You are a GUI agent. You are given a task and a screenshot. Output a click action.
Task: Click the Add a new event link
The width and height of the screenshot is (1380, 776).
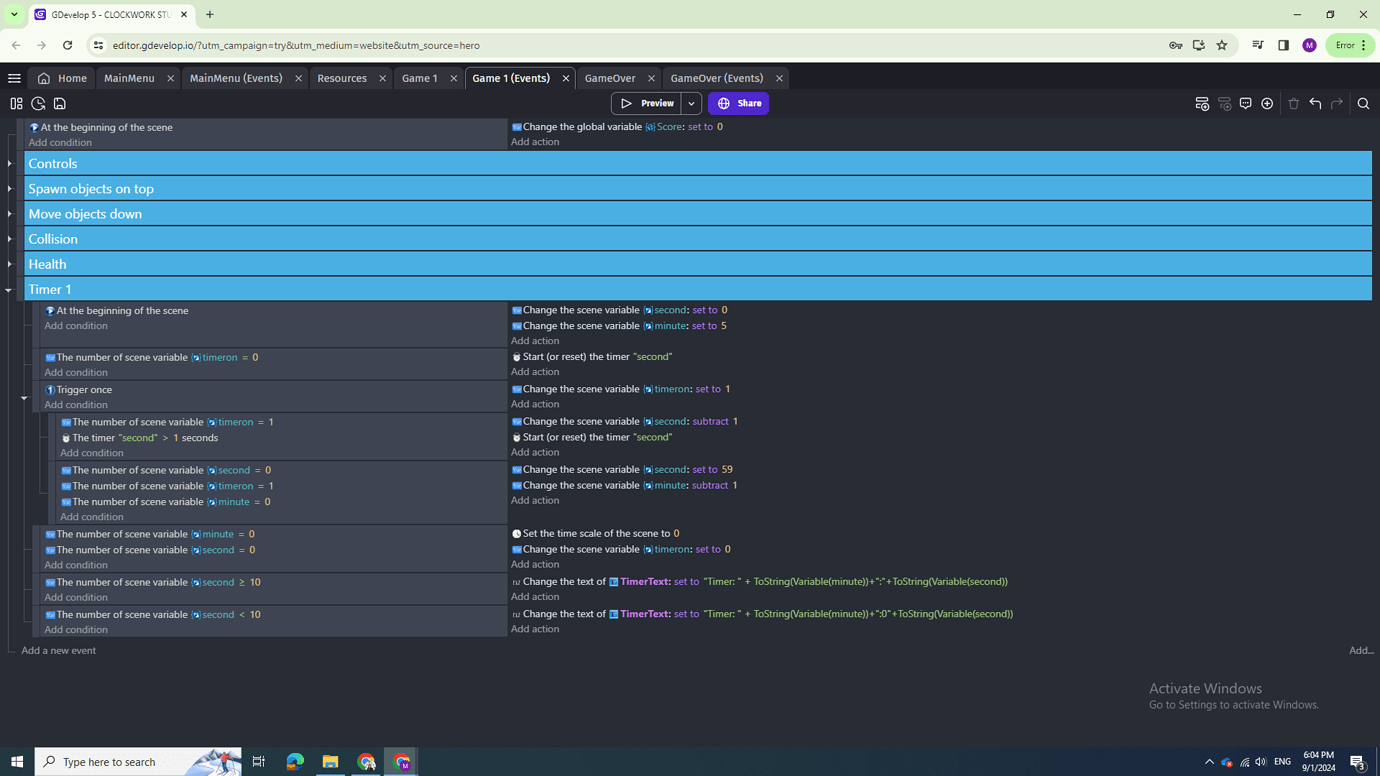point(58,650)
